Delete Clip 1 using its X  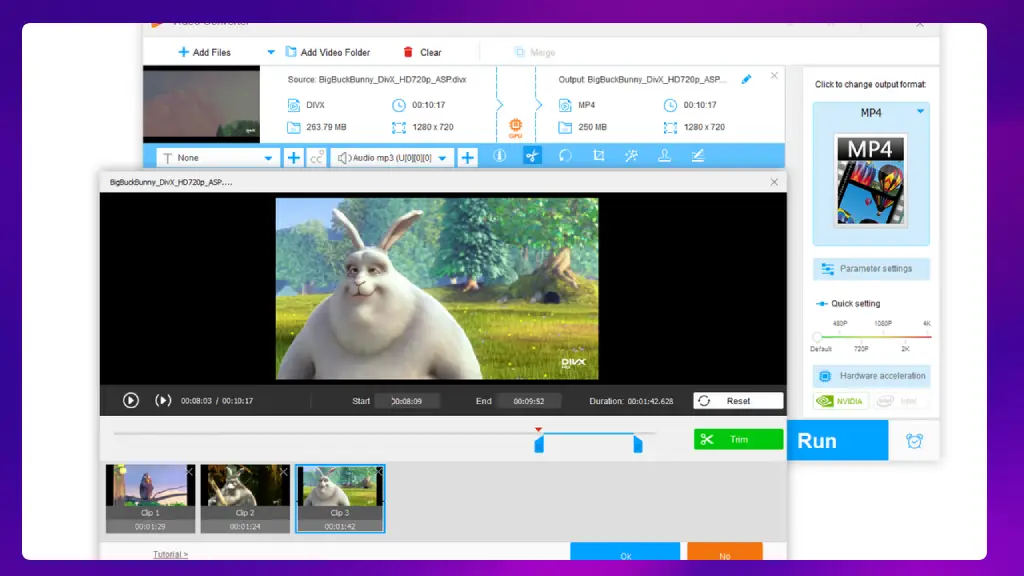189,471
